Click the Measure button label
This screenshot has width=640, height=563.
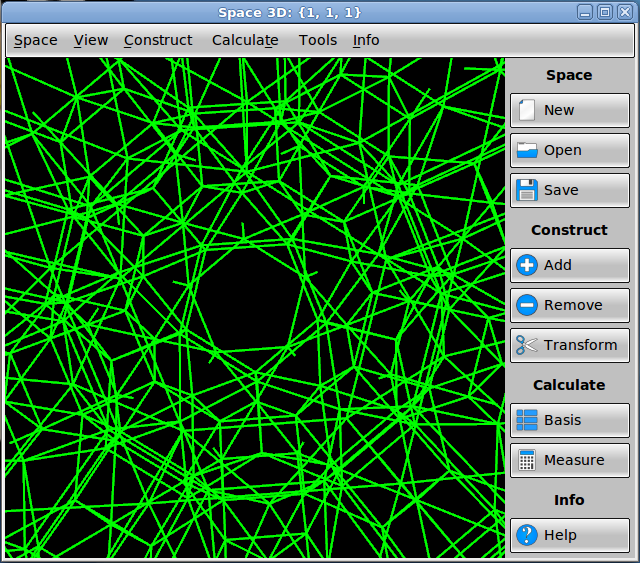click(574, 460)
